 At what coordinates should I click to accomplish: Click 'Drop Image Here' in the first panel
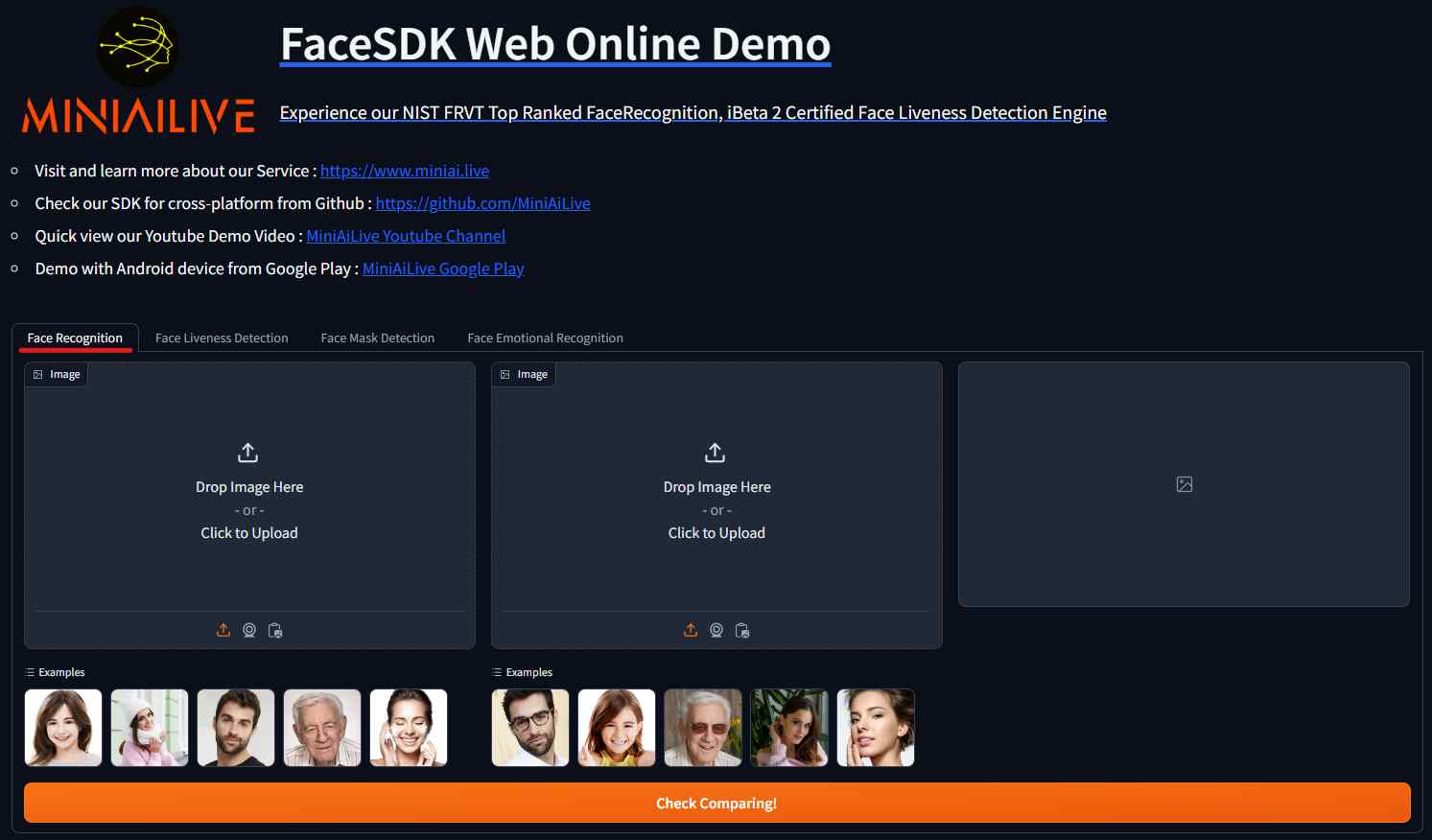249,487
